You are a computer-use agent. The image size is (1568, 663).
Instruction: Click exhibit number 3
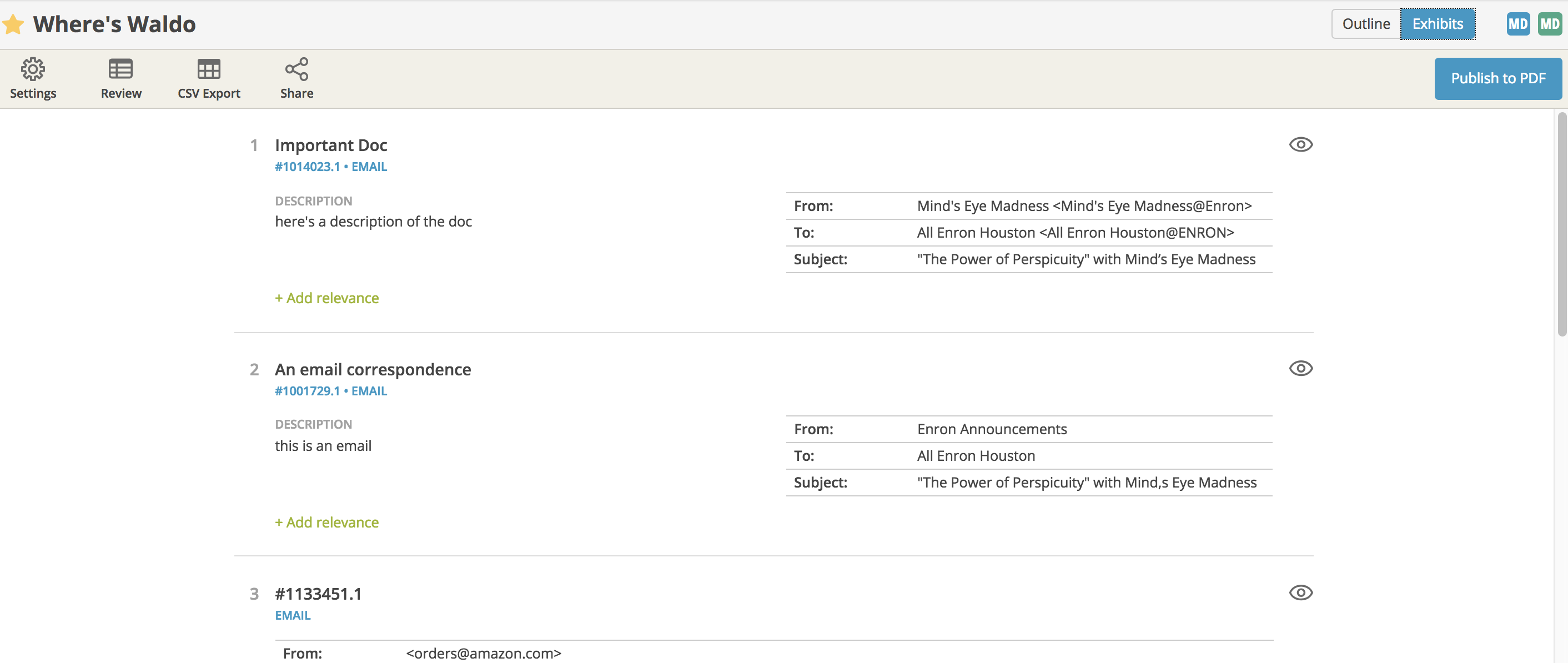pos(254,594)
